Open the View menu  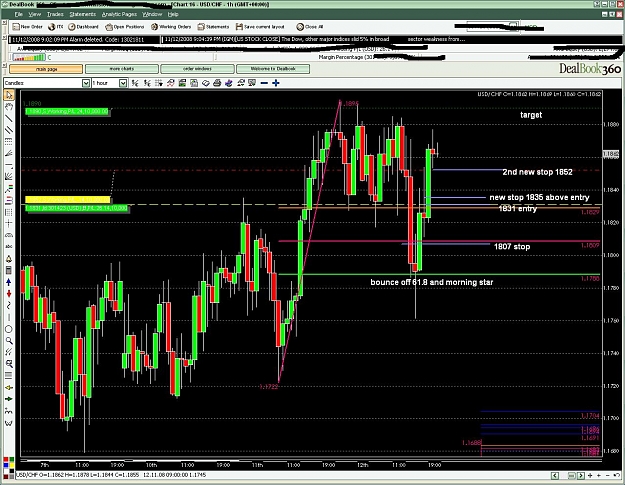35,14
